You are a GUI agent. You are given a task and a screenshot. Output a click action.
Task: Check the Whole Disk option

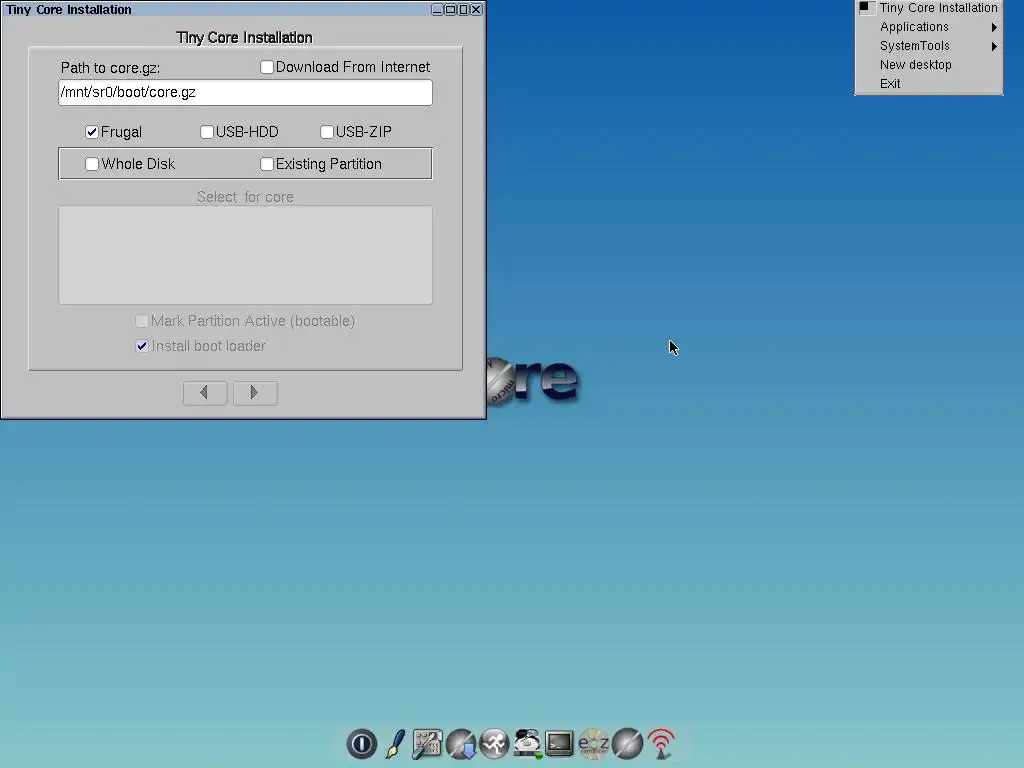pyautogui.click(x=92, y=164)
